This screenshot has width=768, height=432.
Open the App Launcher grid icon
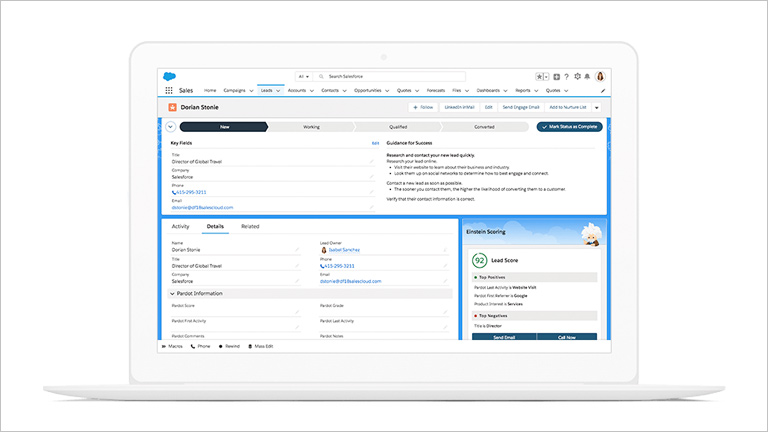(x=169, y=91)
